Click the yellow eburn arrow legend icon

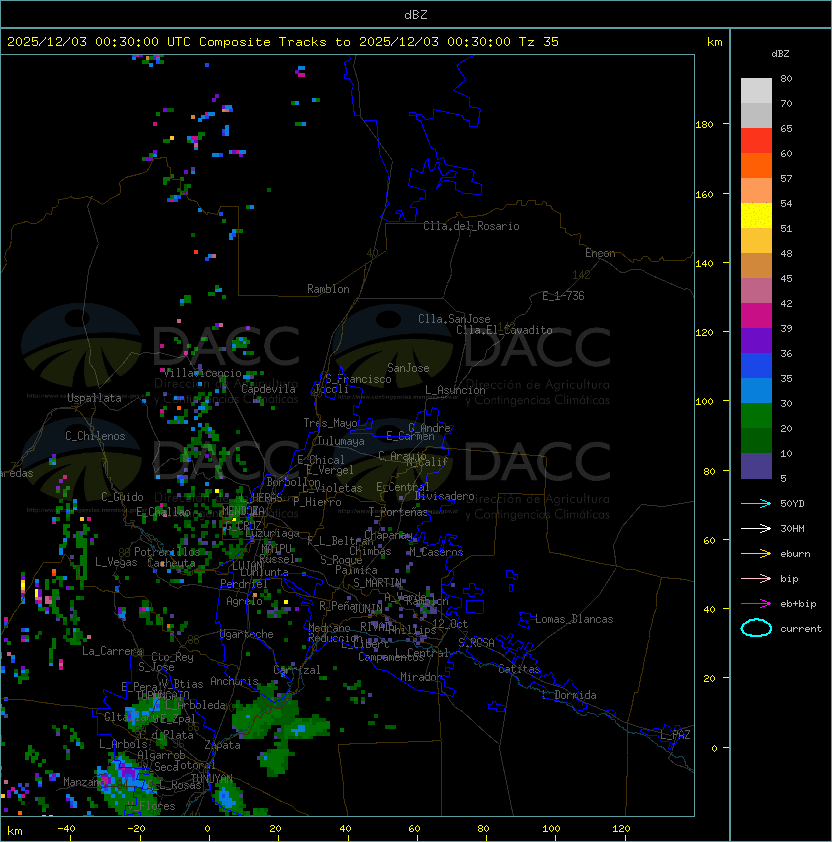(756, 554)
